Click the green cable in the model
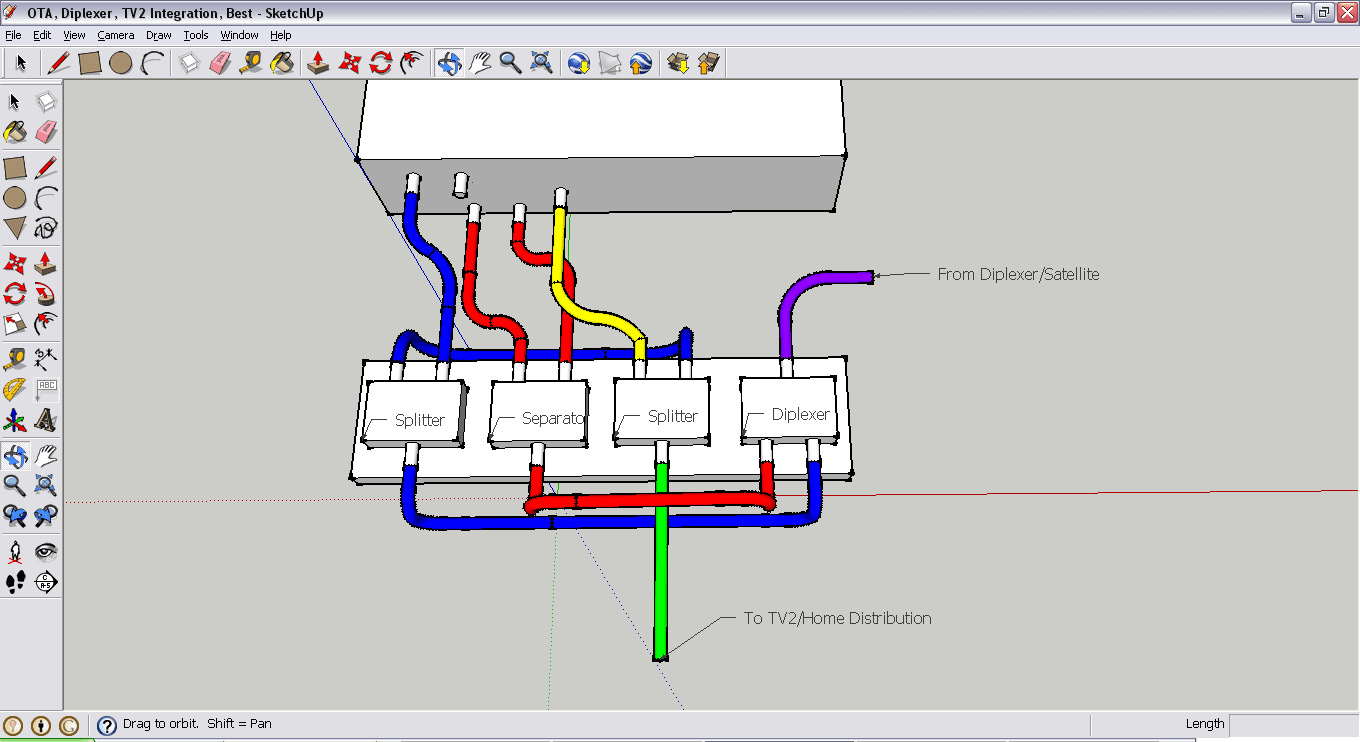 point(661,560)
